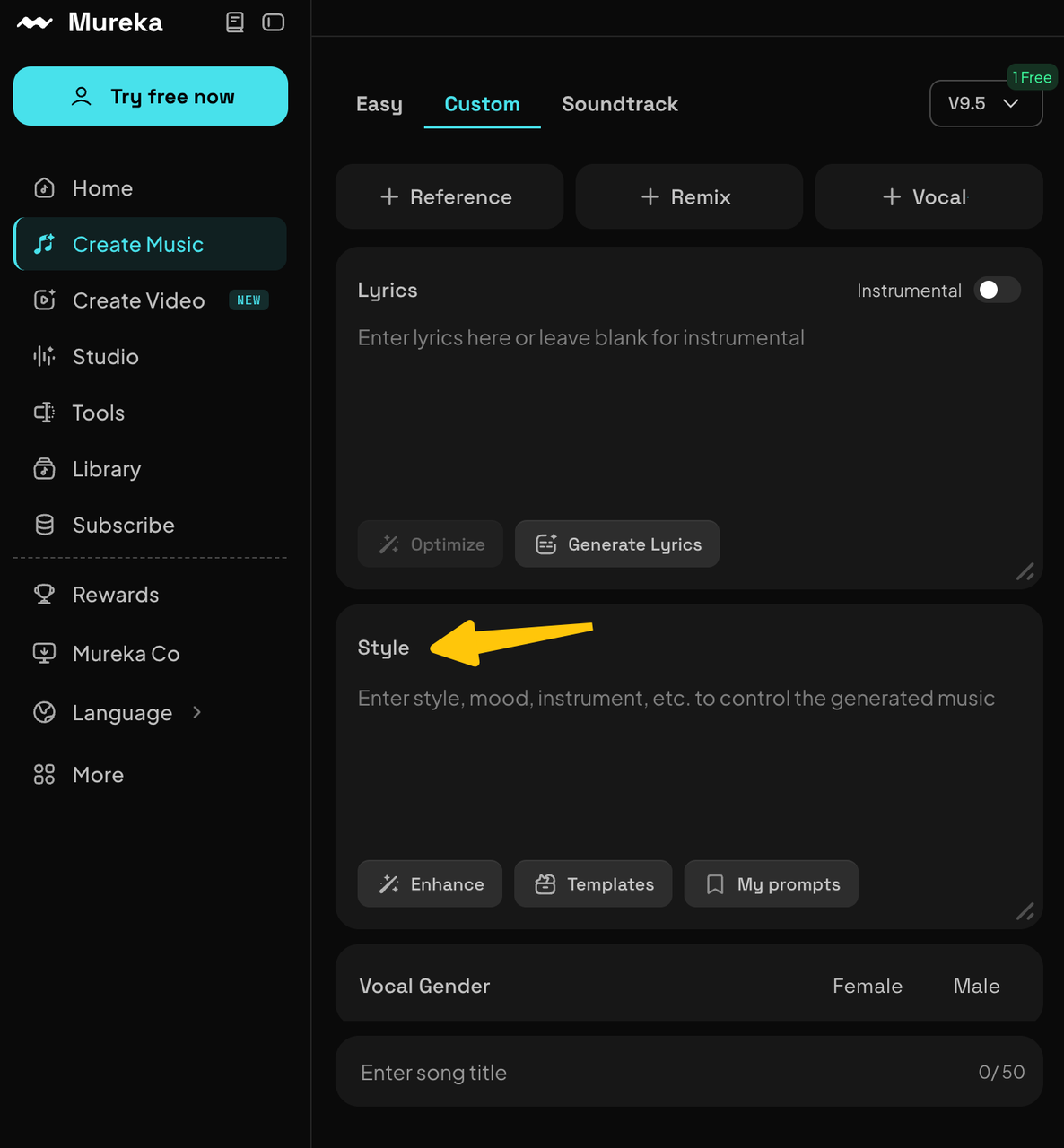Click the plus icon beside Vocal
Image resolution: width=1064 pixels, height=1148 pixels.
click(892, 196)
